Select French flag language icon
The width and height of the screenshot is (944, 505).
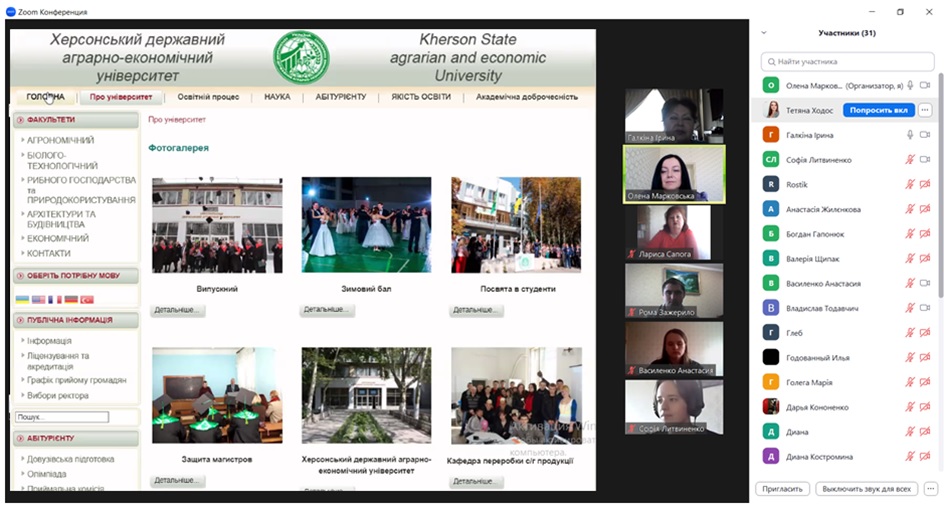[55, 299]
